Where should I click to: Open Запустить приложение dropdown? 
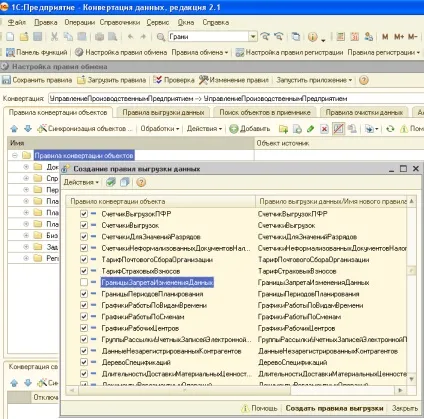pyautogui.click(x=314, y=80)
